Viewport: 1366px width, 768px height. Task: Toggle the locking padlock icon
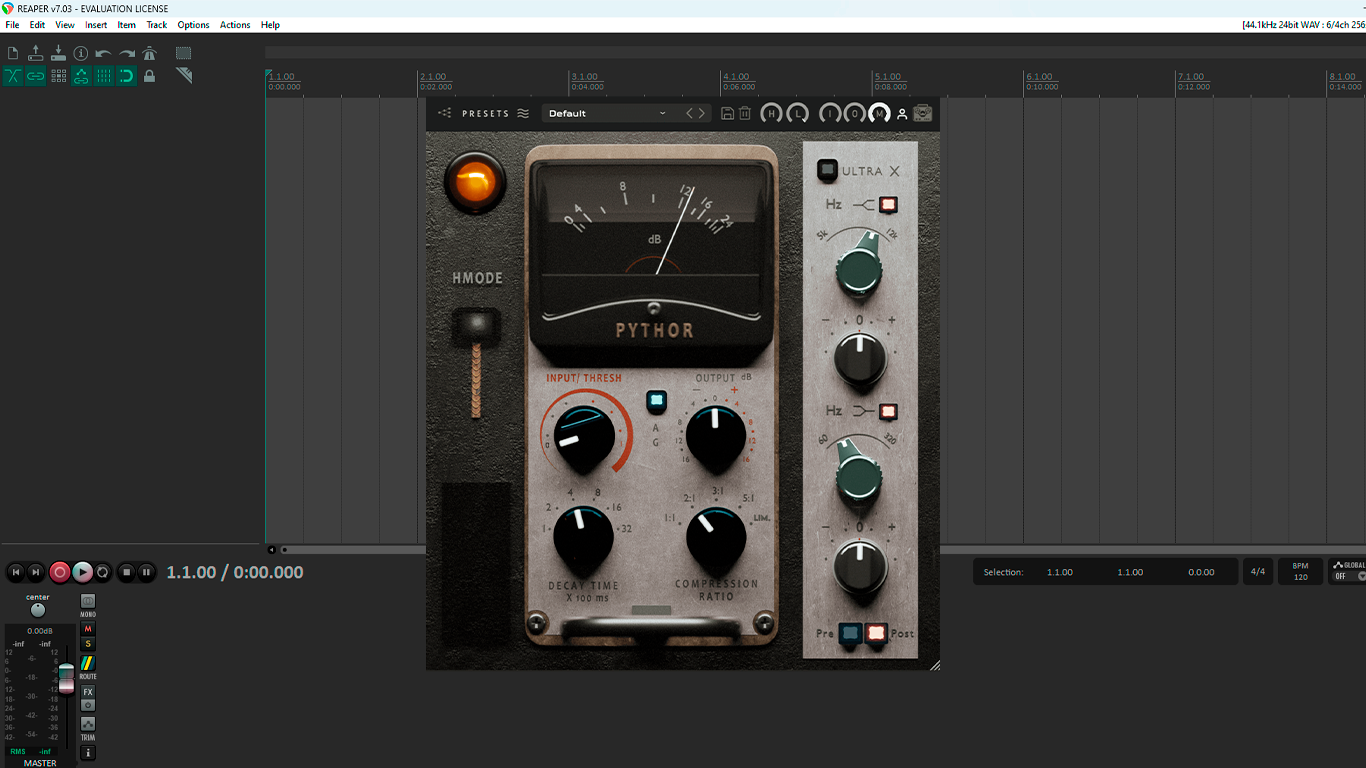point(150,76)
